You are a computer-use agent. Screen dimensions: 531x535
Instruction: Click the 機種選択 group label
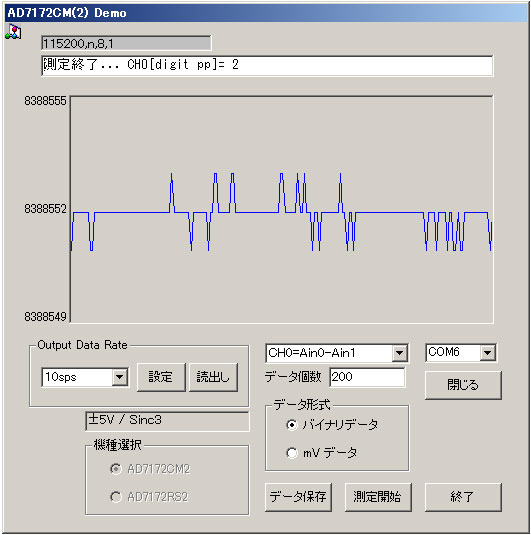tap(117, 445)
